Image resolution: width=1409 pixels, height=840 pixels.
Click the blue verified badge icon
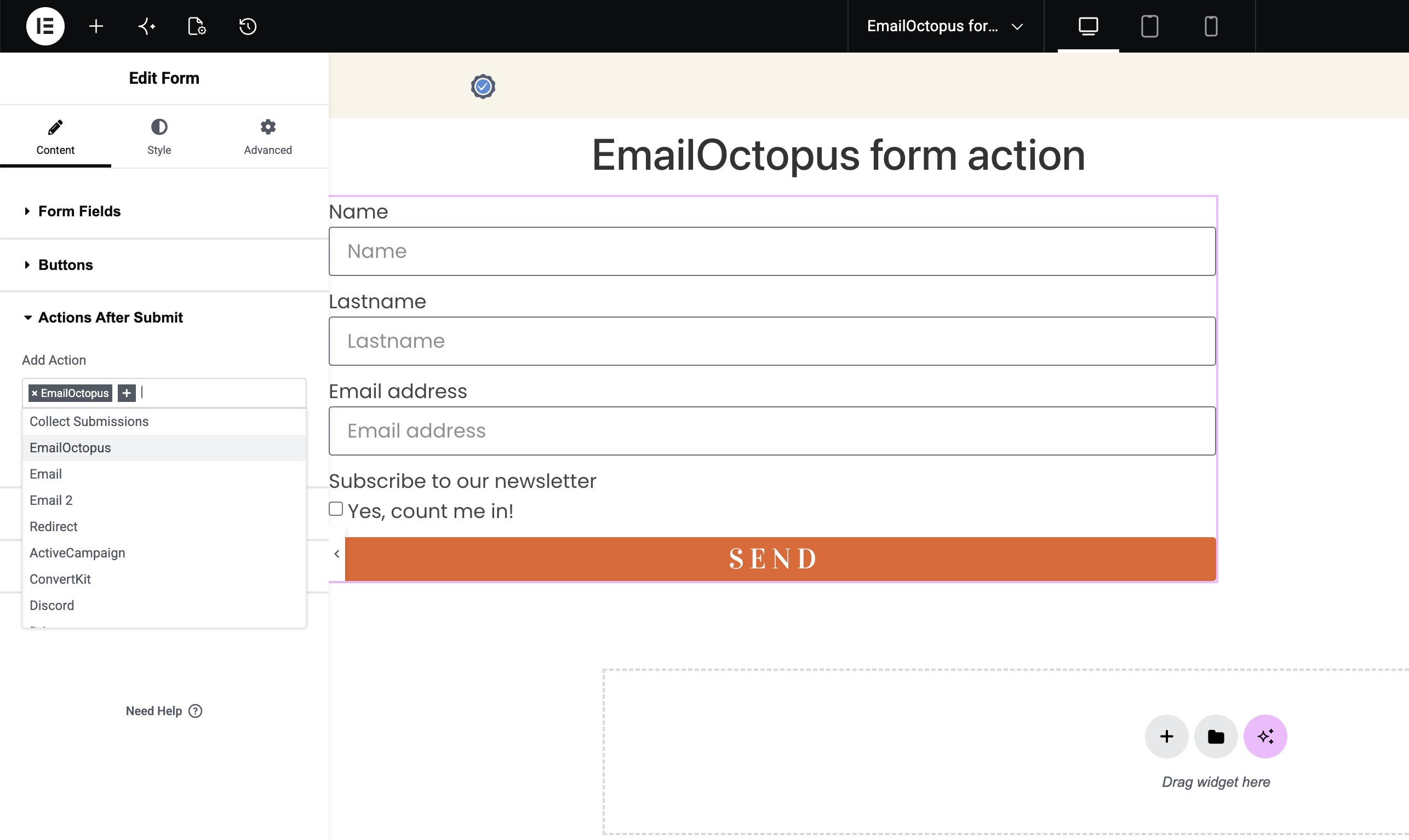point(483,86)
